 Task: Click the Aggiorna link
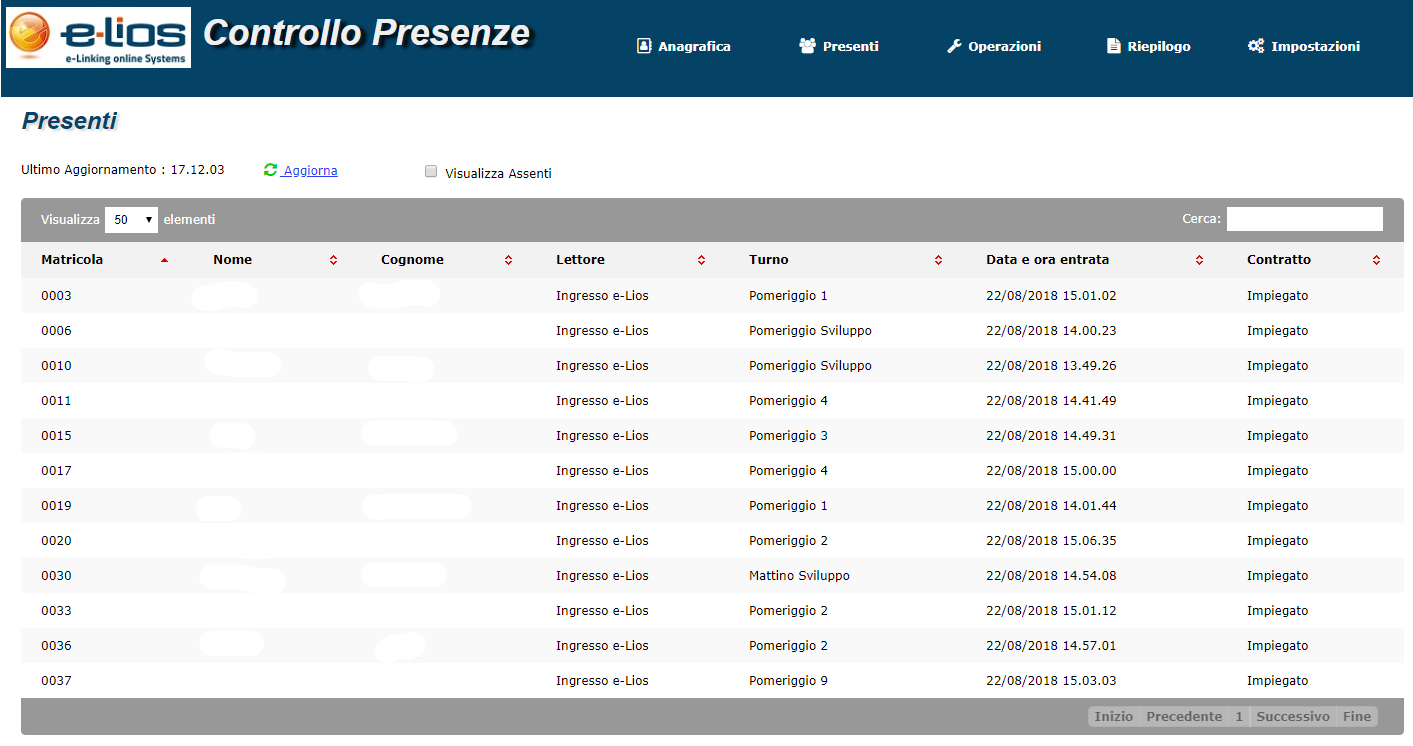pos(310,171)
